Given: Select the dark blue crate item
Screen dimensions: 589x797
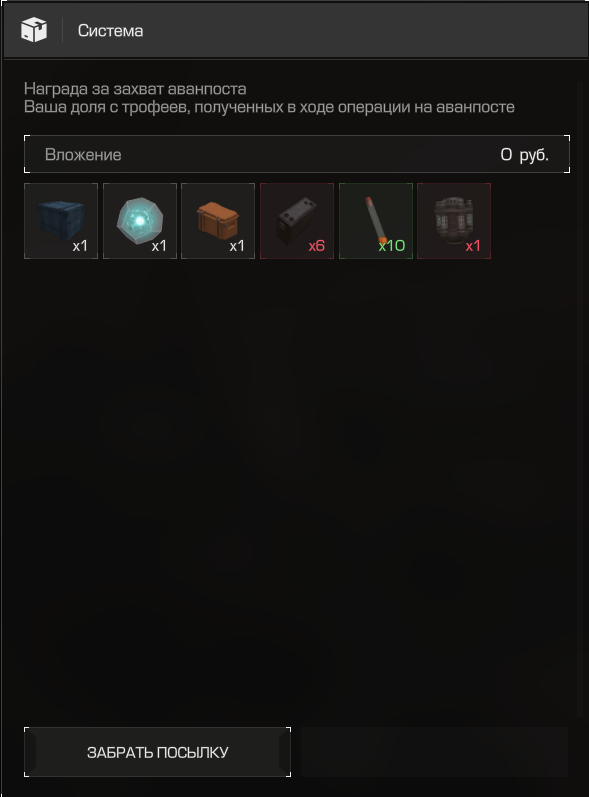Looking at the screenshot, I should (x=61, y=221).
